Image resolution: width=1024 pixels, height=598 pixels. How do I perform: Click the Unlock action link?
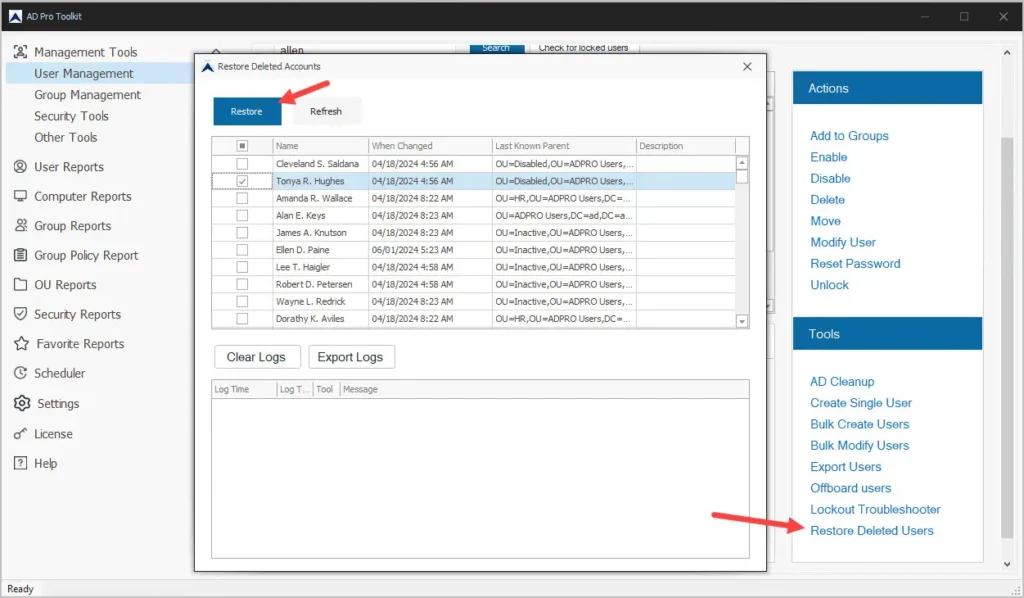(x=829, y=285)
